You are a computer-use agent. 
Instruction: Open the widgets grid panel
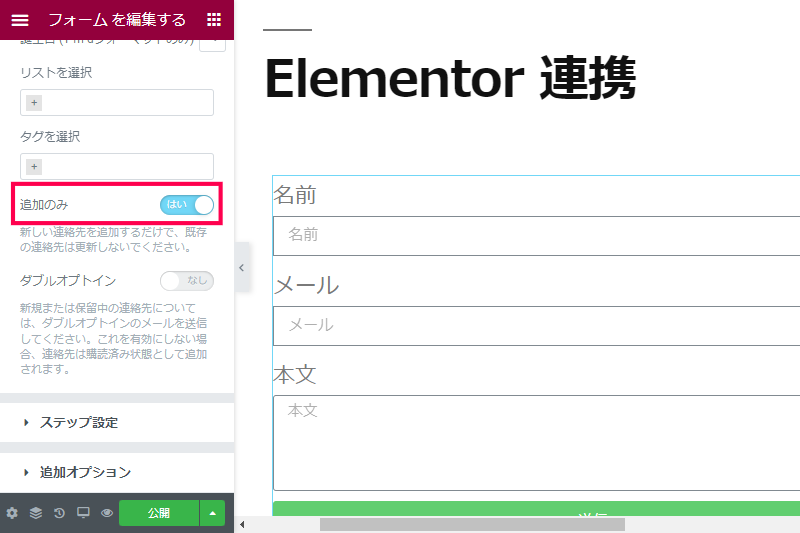[x=214, y=20]
